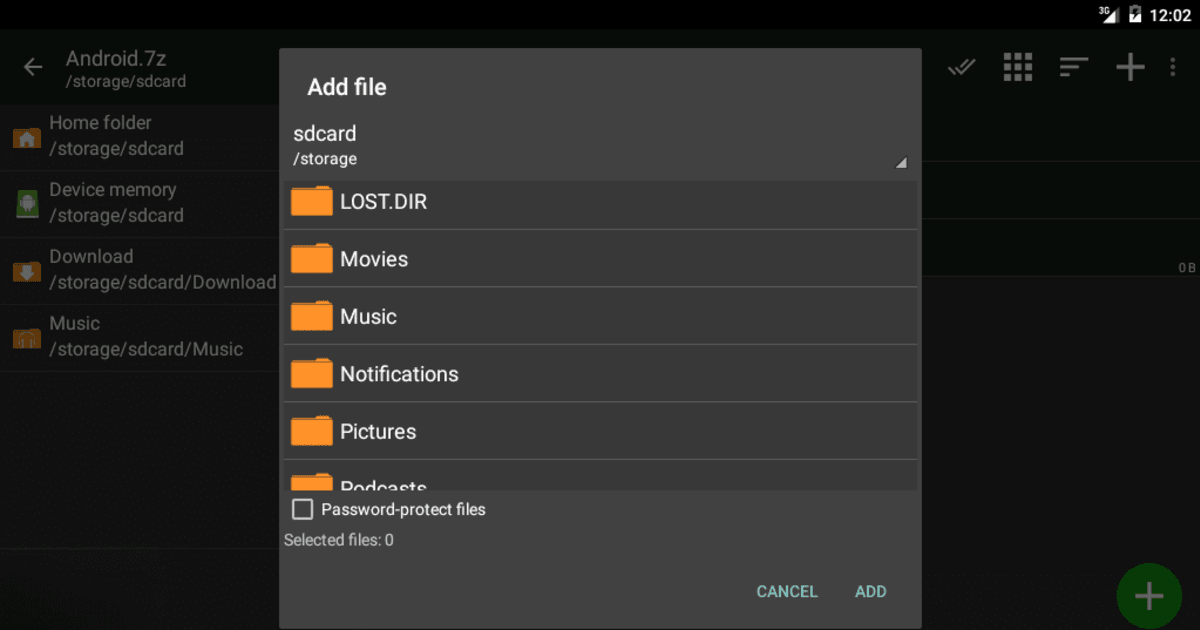Tap the green floating plus button
1200x630 pixels.
pos(1149,595)
